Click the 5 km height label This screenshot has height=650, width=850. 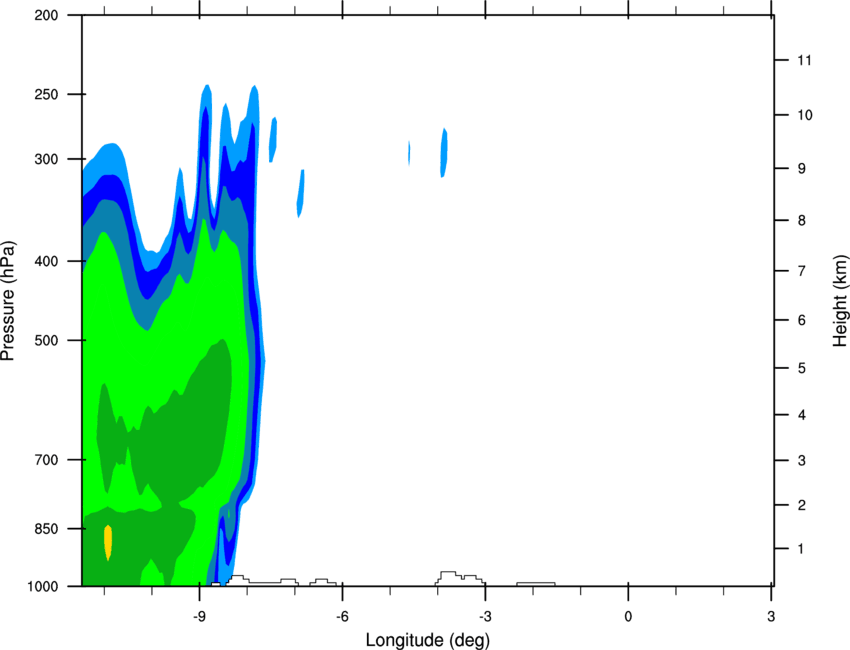click(801, 368)
